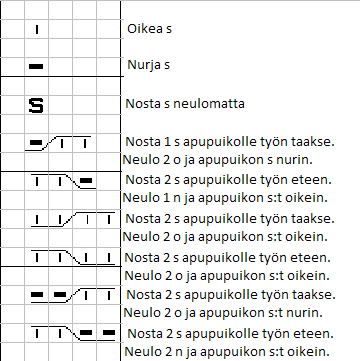The width and height of the screenshot is (360, 361).
Task: Click the four-knit cable crossing to the front
Action: [73, 257]
